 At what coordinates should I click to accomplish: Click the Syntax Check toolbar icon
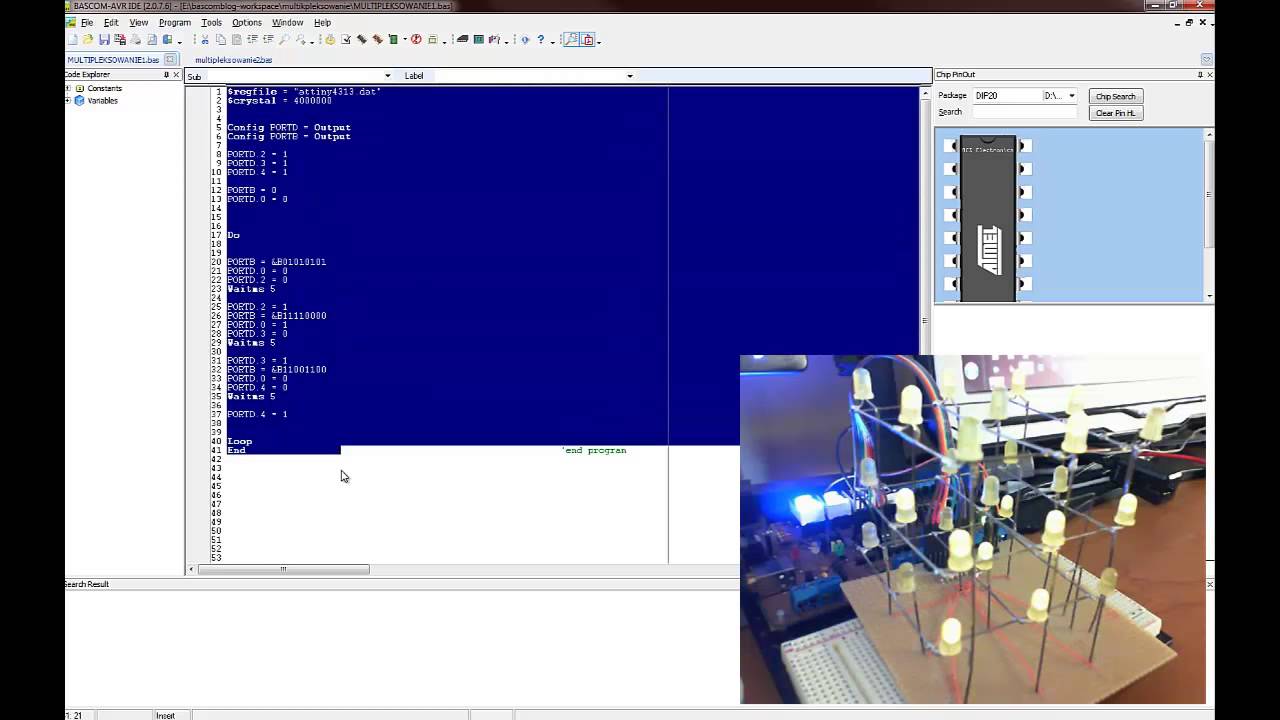click(330, 40)
